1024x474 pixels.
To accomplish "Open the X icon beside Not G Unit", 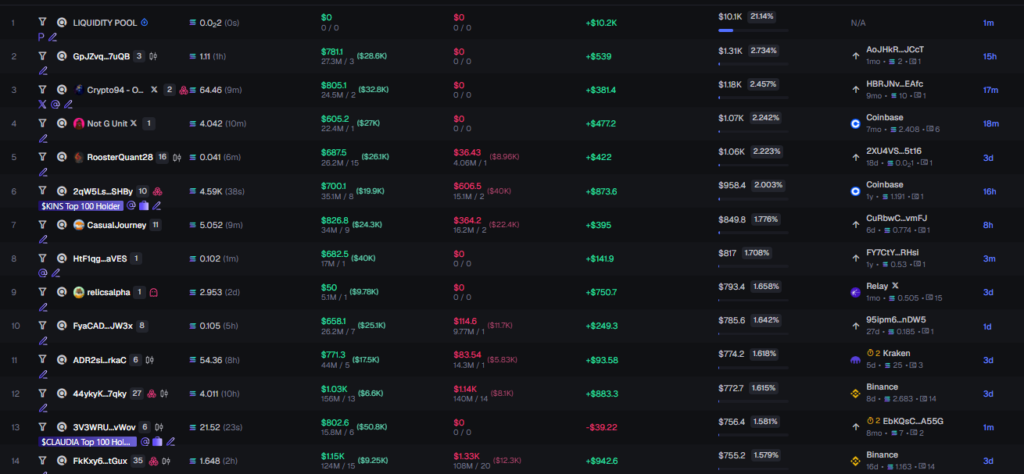I will pos(133,123).
